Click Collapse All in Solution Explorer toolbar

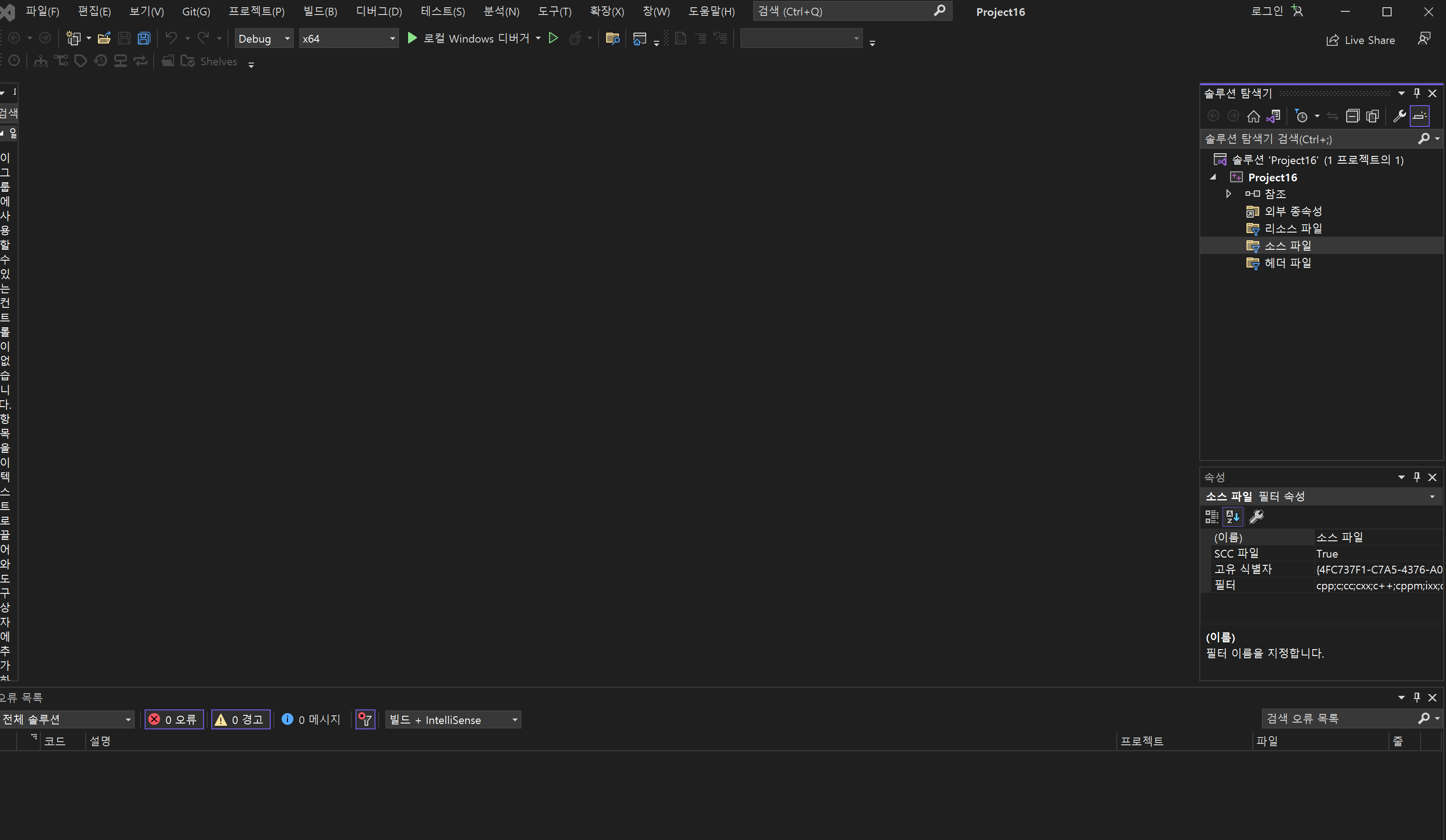pyautogui.click(x=1353, y=117)
